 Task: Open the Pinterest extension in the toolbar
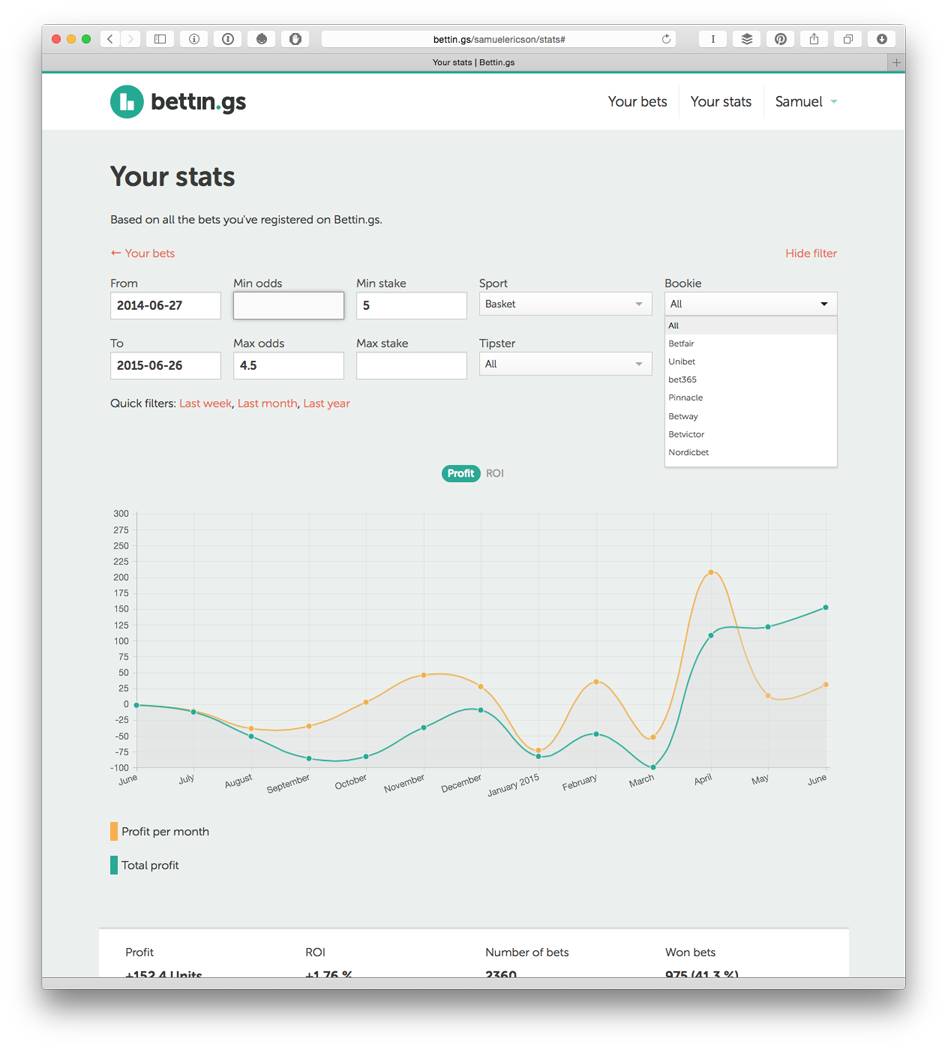click(x=780, y=38)
